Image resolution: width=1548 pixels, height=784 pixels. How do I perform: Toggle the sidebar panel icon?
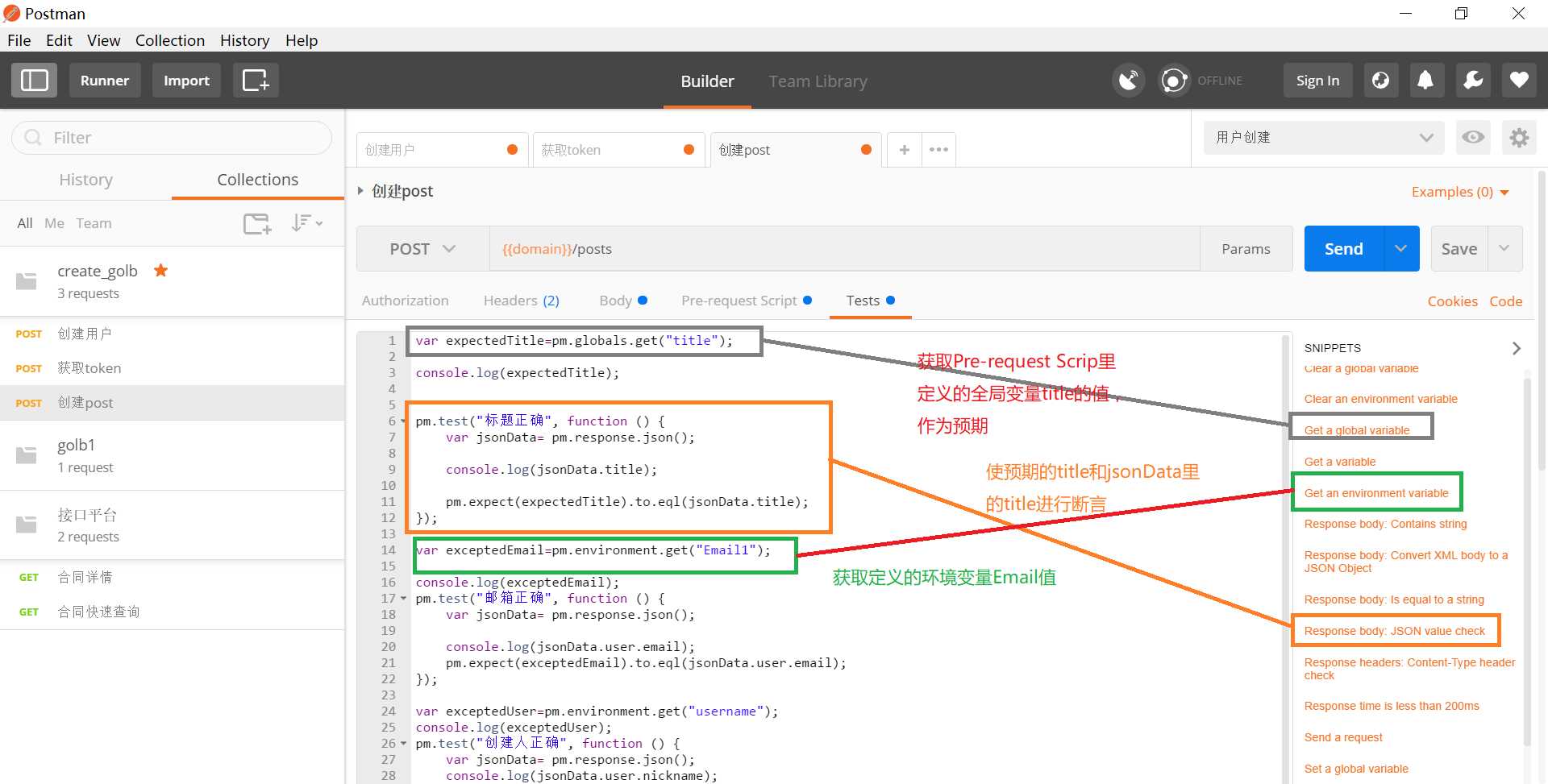[34, 81]
